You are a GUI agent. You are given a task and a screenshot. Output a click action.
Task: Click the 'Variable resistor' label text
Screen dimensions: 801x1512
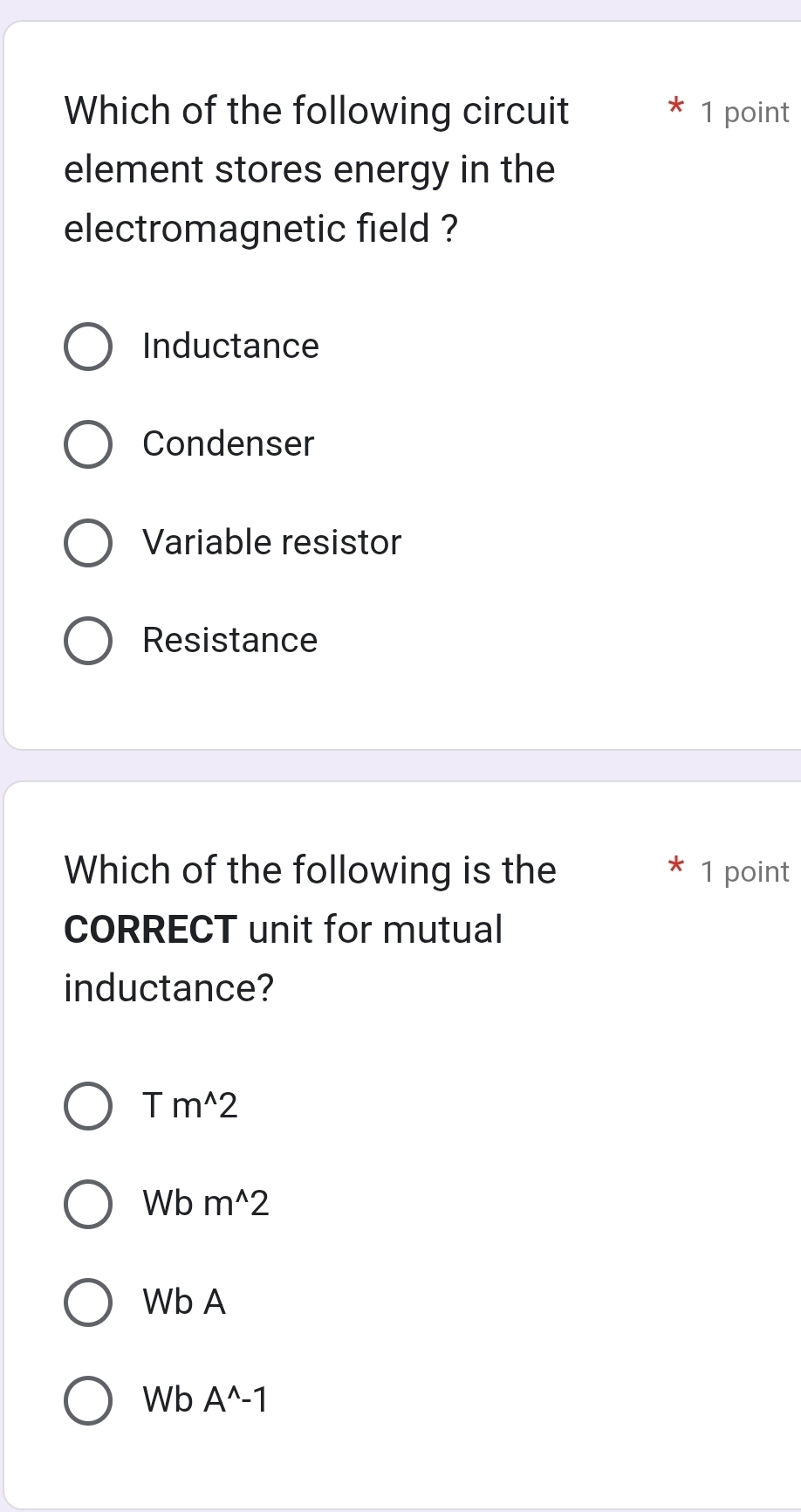pyautogui.click(x=272, y=542)
